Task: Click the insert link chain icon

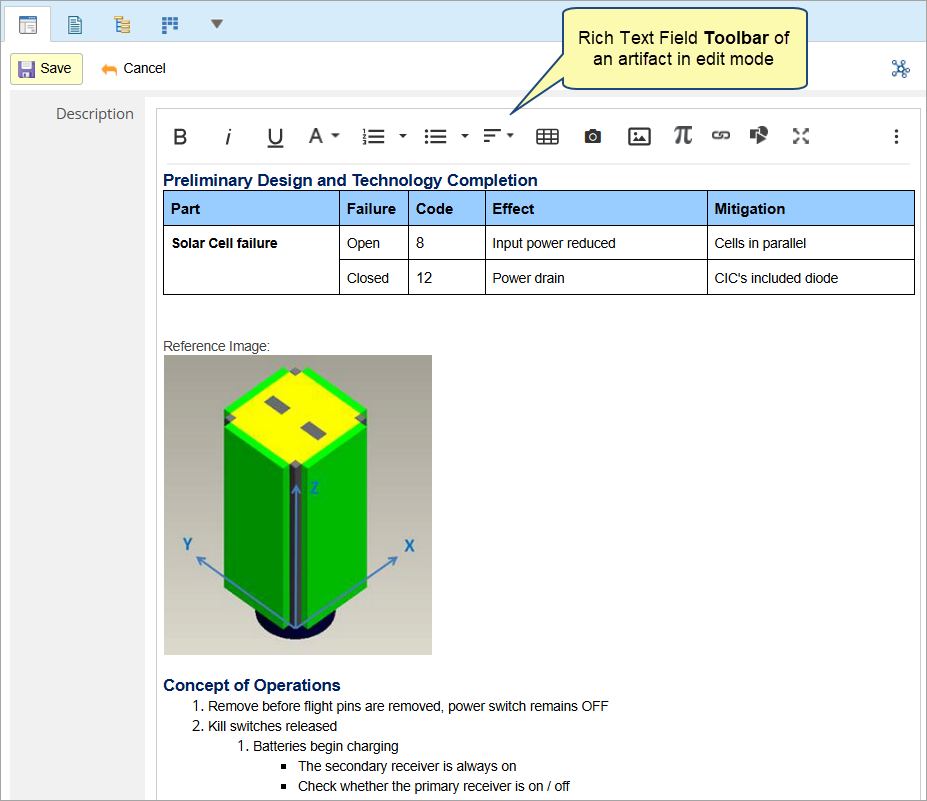Action: click(x=721, y=136)
